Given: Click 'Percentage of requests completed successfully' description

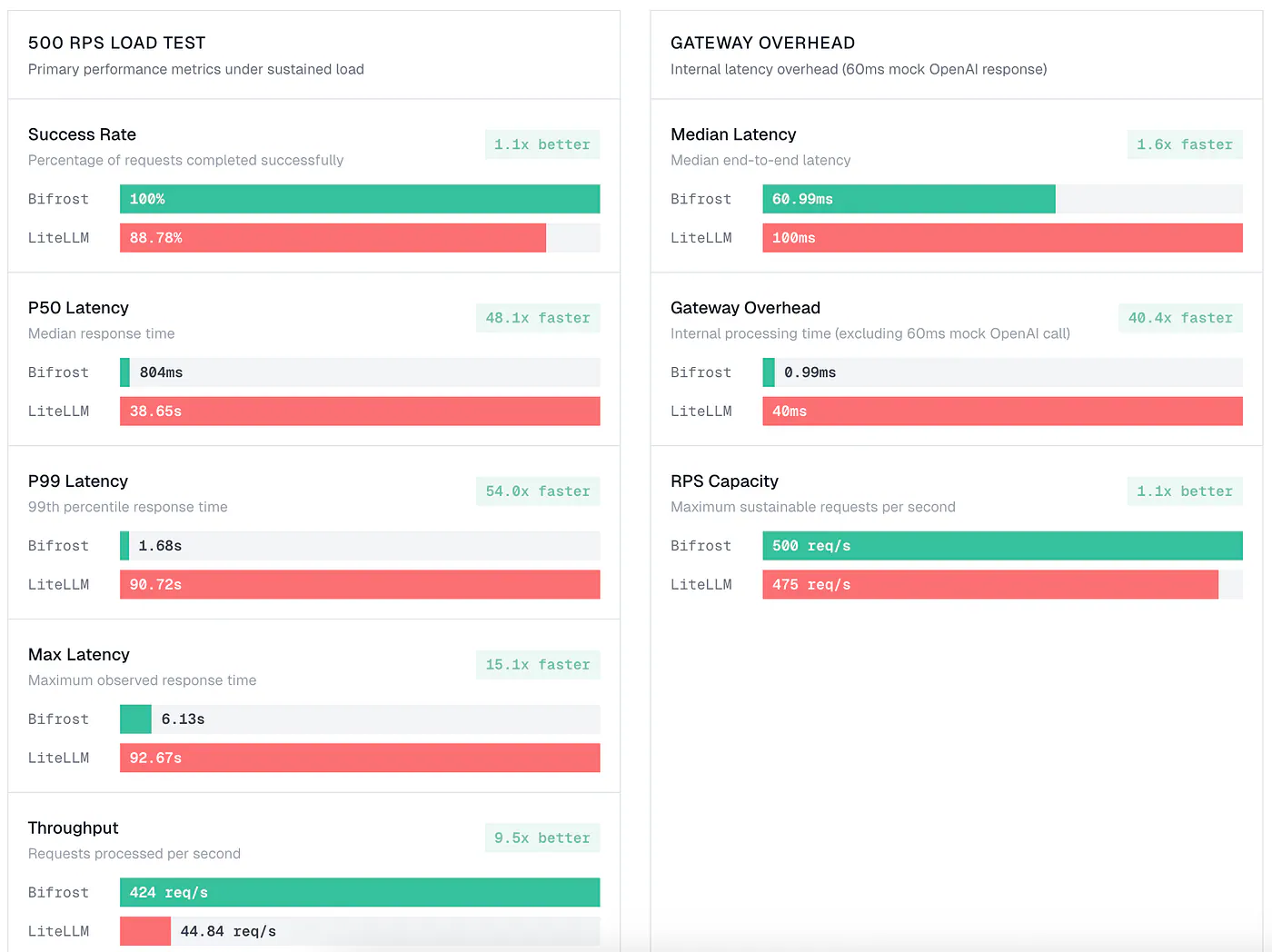Looking at the screenshot, I should click(x=185, y=160).
